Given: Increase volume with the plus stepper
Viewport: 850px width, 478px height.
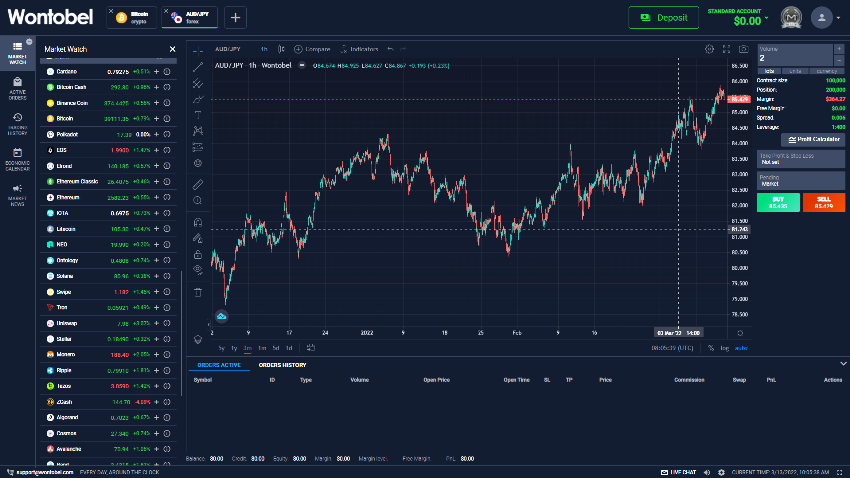Looking at the screenshot, I should (839, 49).
